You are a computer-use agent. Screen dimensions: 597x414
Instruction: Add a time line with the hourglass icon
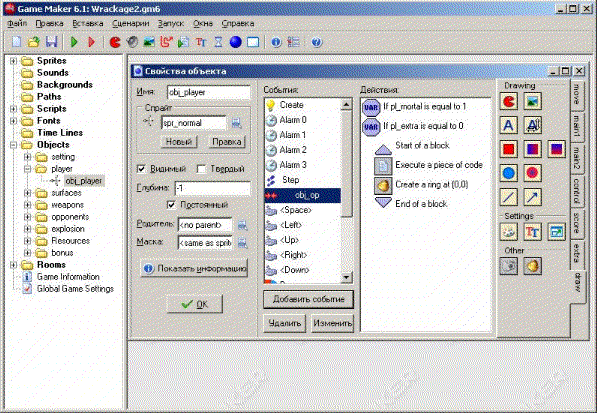click(218, 42)
